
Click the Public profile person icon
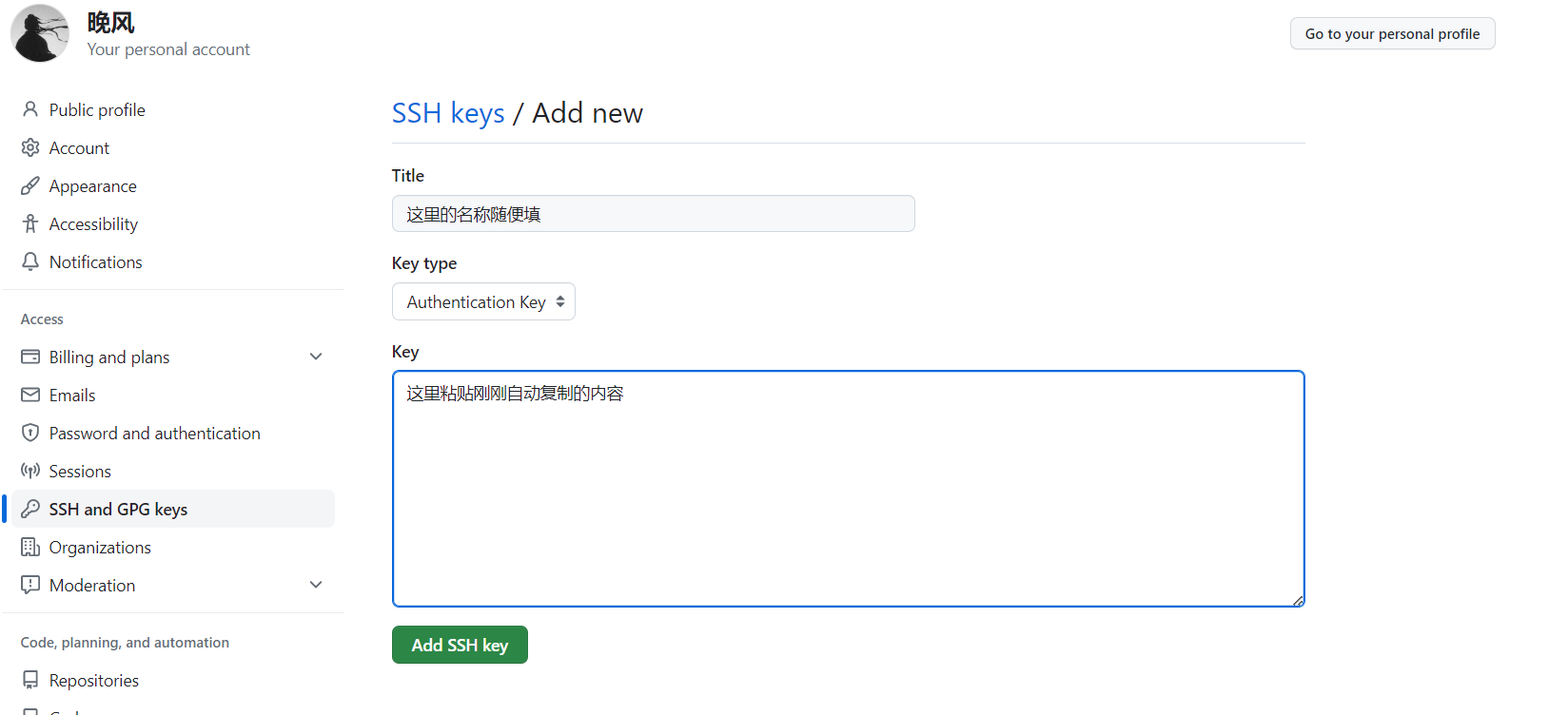tap(30, 109)
